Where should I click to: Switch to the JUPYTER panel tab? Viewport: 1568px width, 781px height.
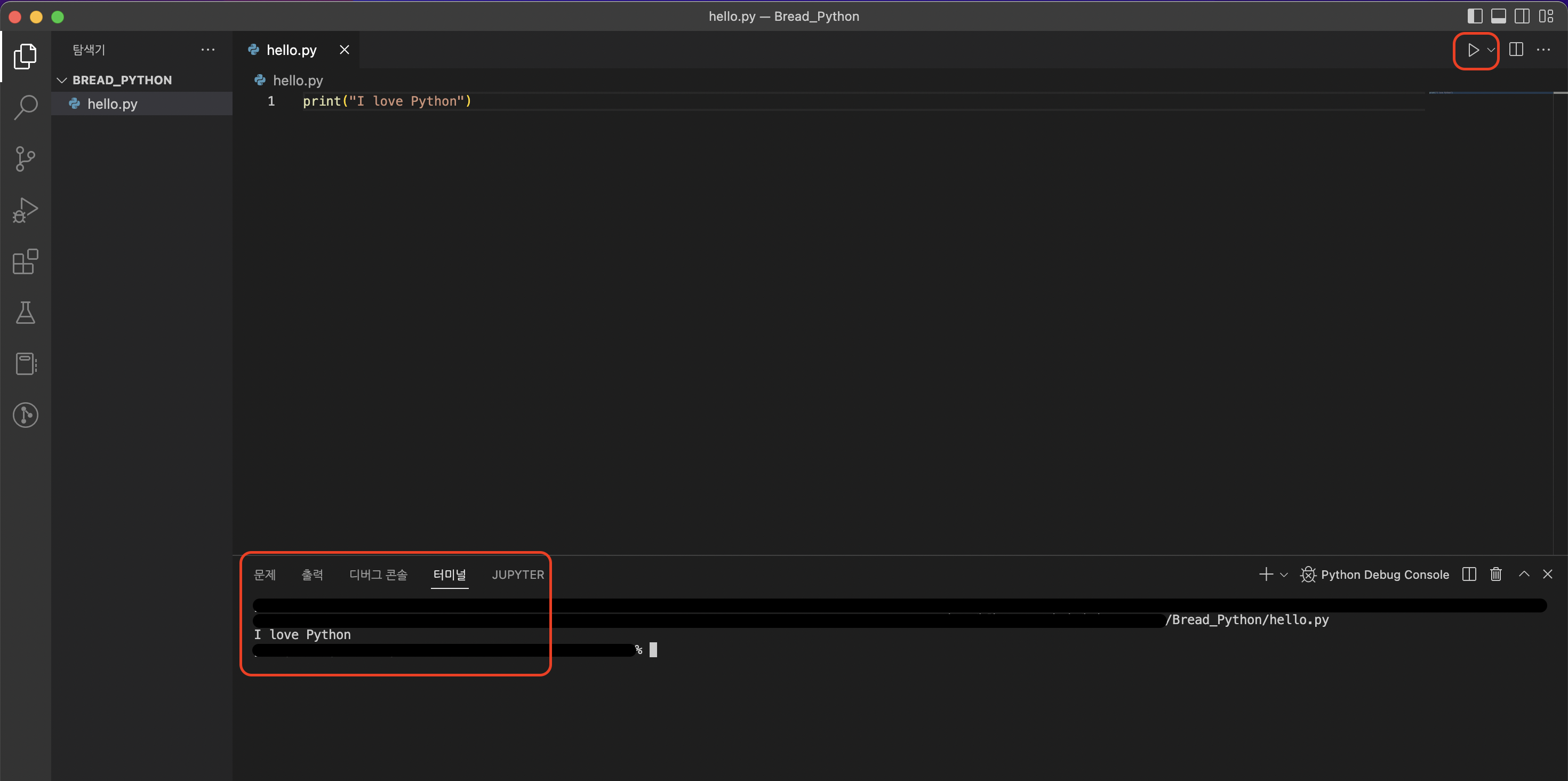tap(517, 575)
